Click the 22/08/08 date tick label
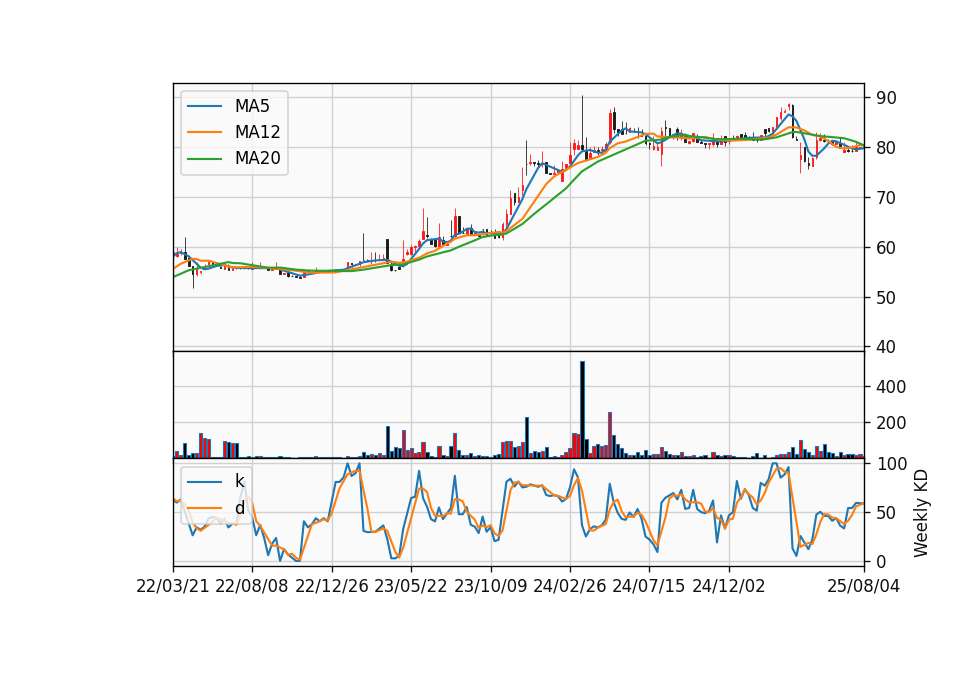 (252, 586)
